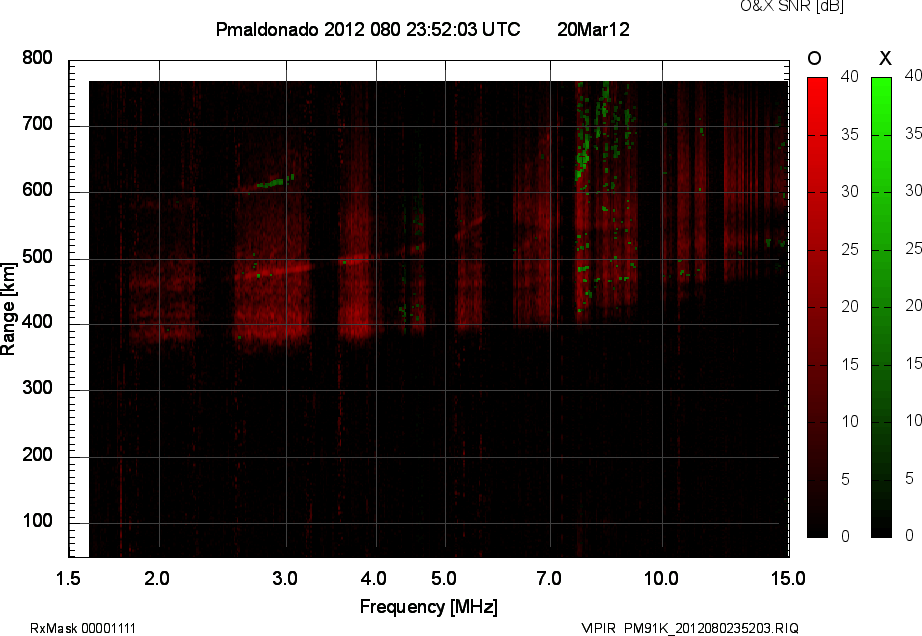This screenshot has height=636, width=922.
Task: Click the 'O' label above red color bar
Action: pos(814,58)
